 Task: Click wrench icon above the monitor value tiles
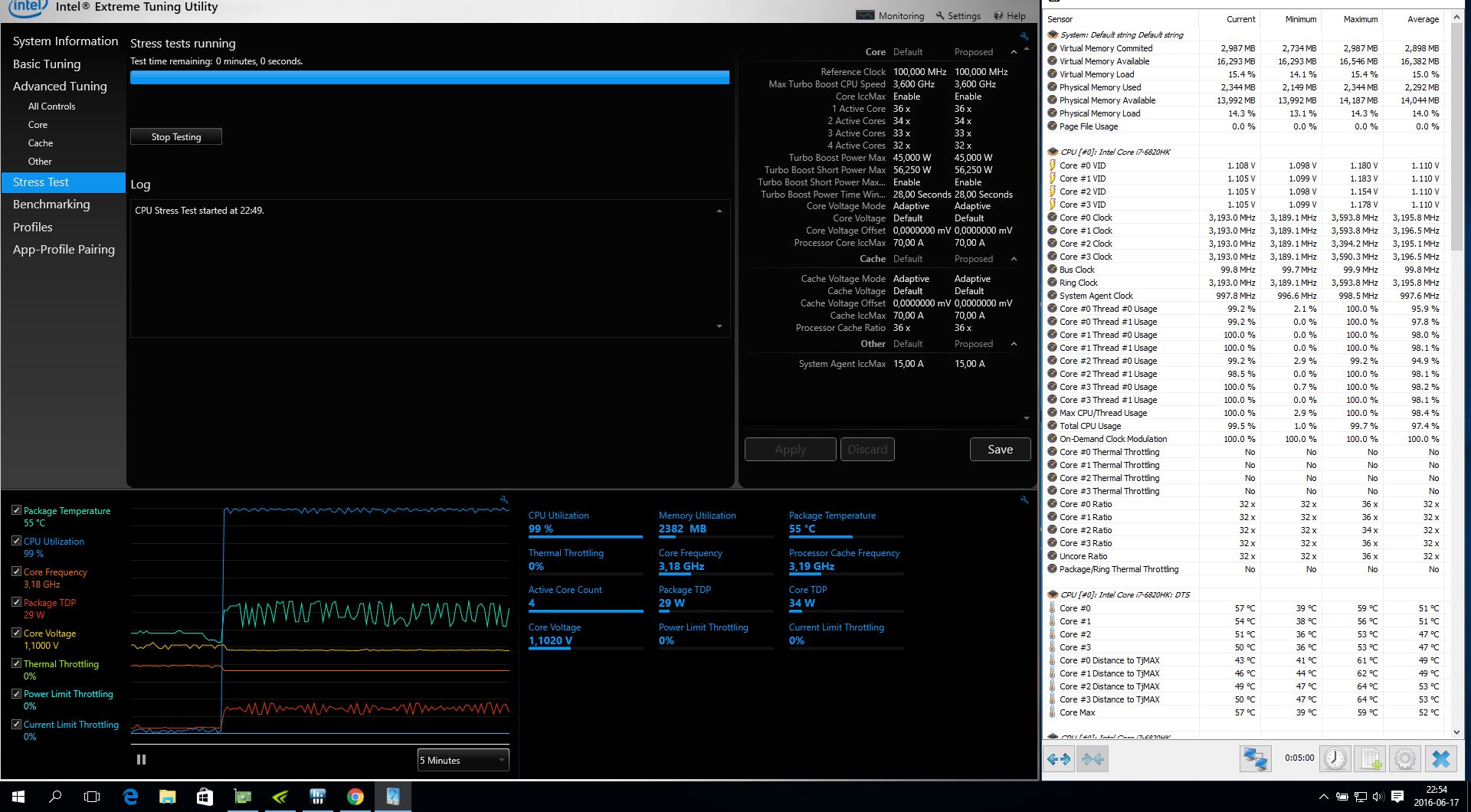point(1024,499)
